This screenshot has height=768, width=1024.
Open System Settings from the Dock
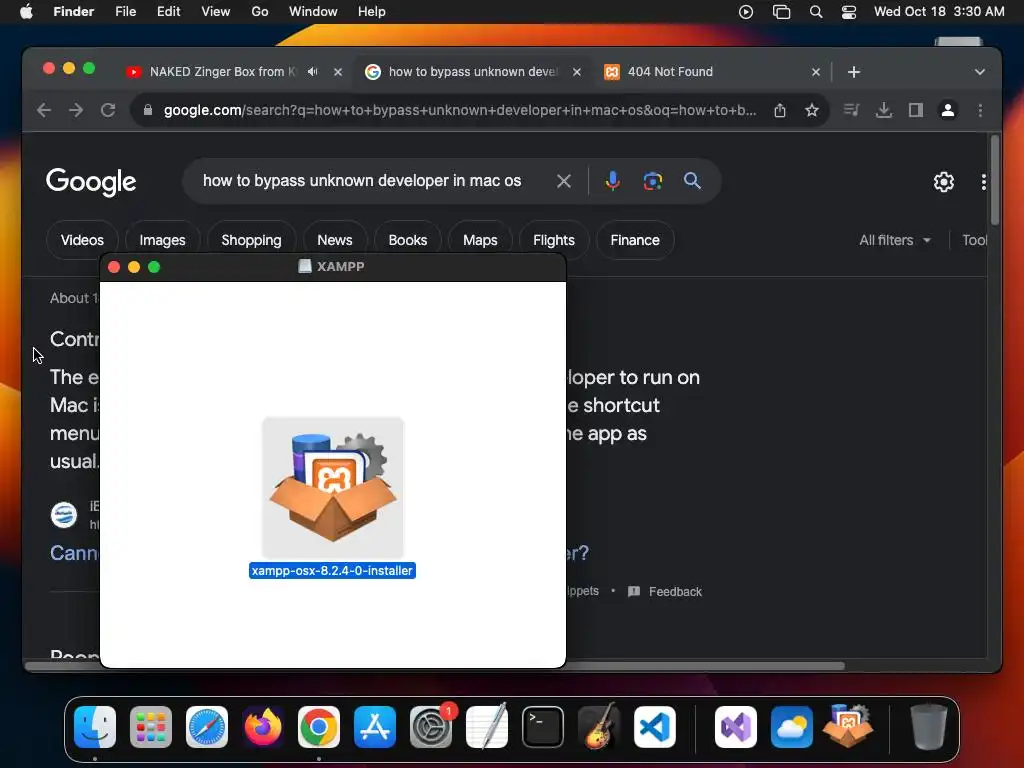(431, 727)
